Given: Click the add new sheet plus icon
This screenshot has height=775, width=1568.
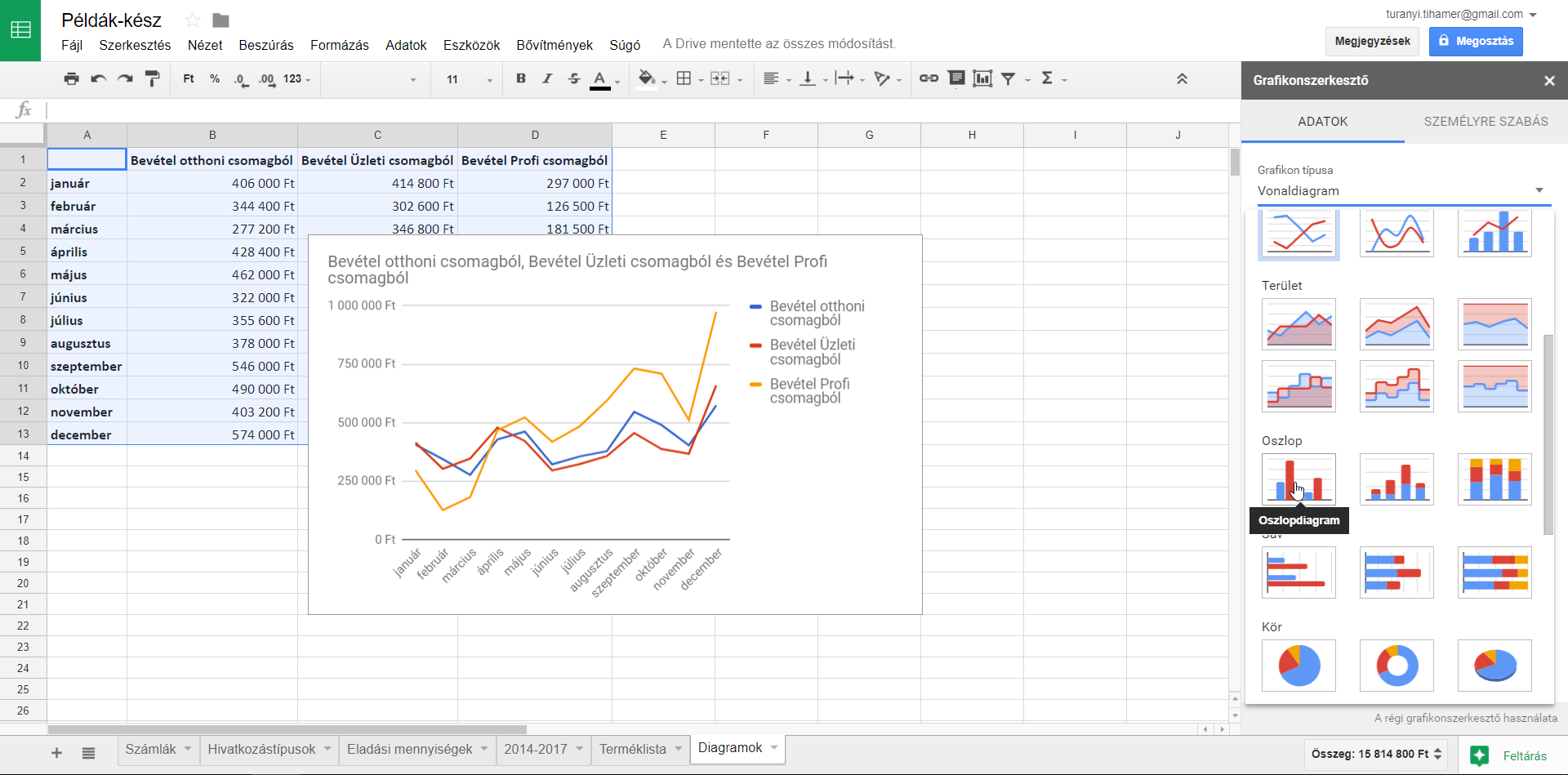Looking at the screenshot, I should [x=56, y=753].
